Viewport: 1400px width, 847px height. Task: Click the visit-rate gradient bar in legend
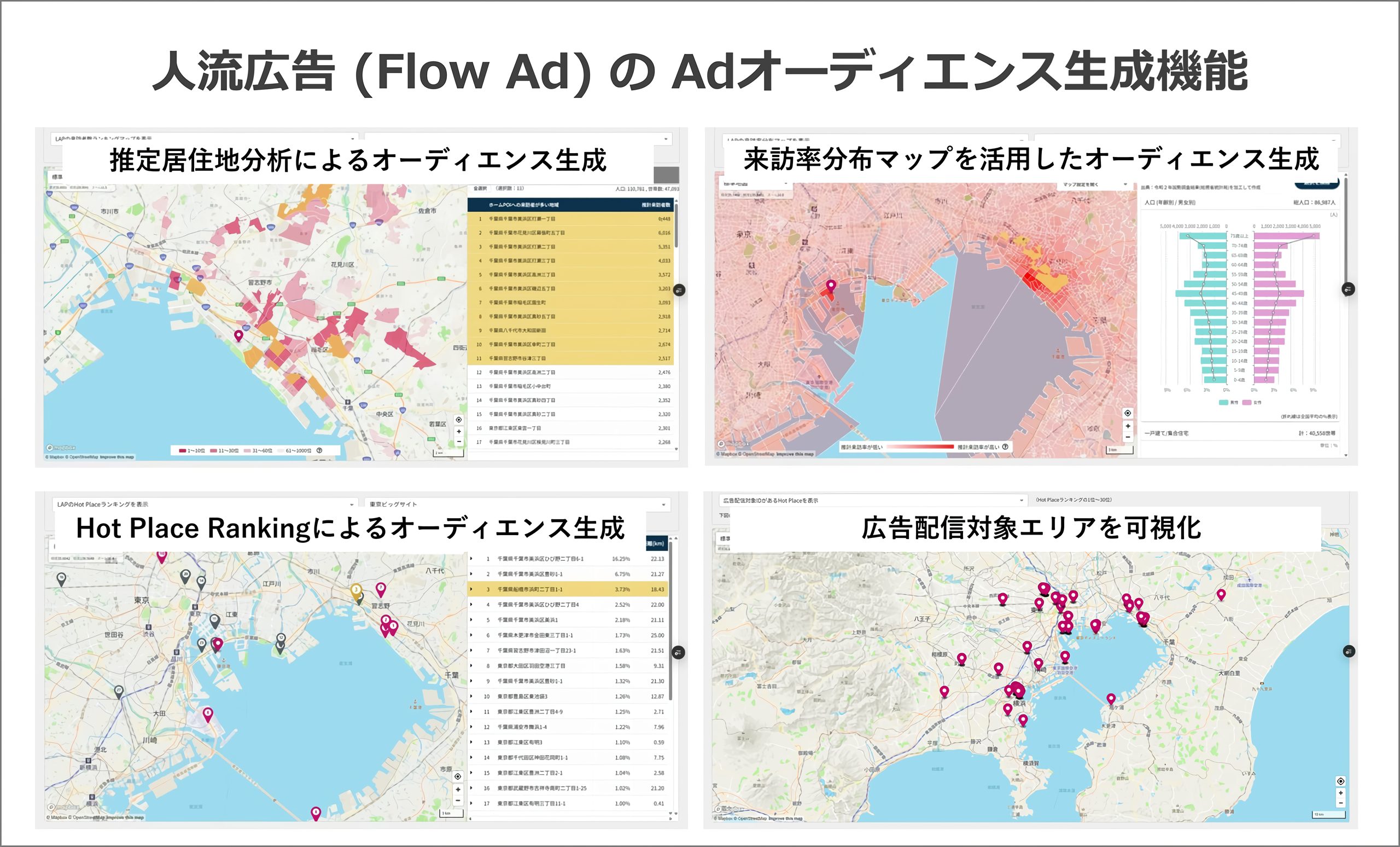[x=919, y=447]
